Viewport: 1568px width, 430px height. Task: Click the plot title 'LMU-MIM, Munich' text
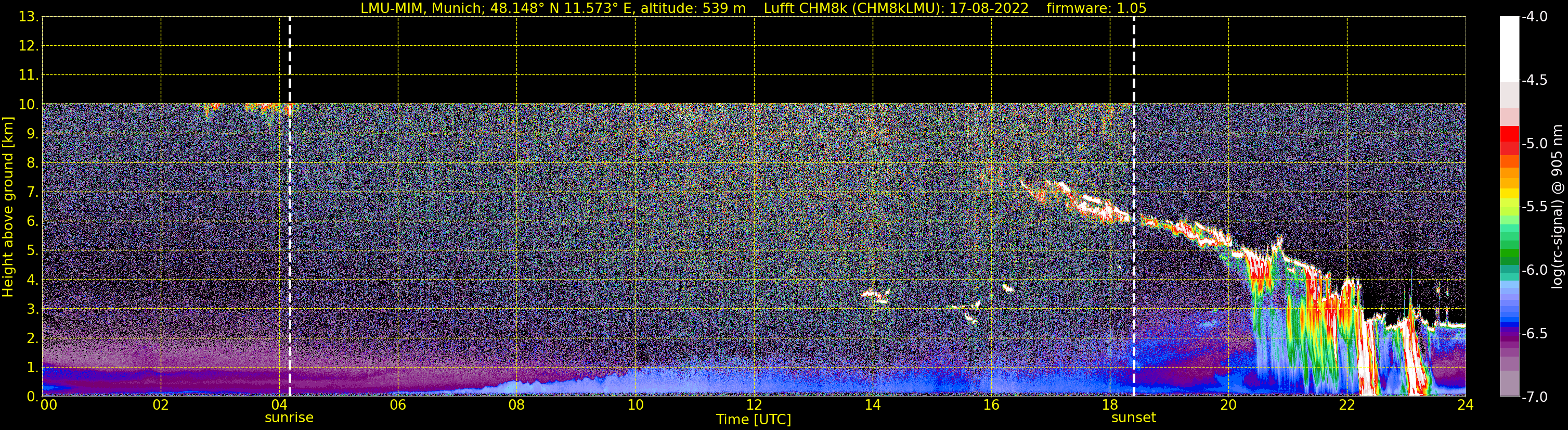(x=422, y=8)
